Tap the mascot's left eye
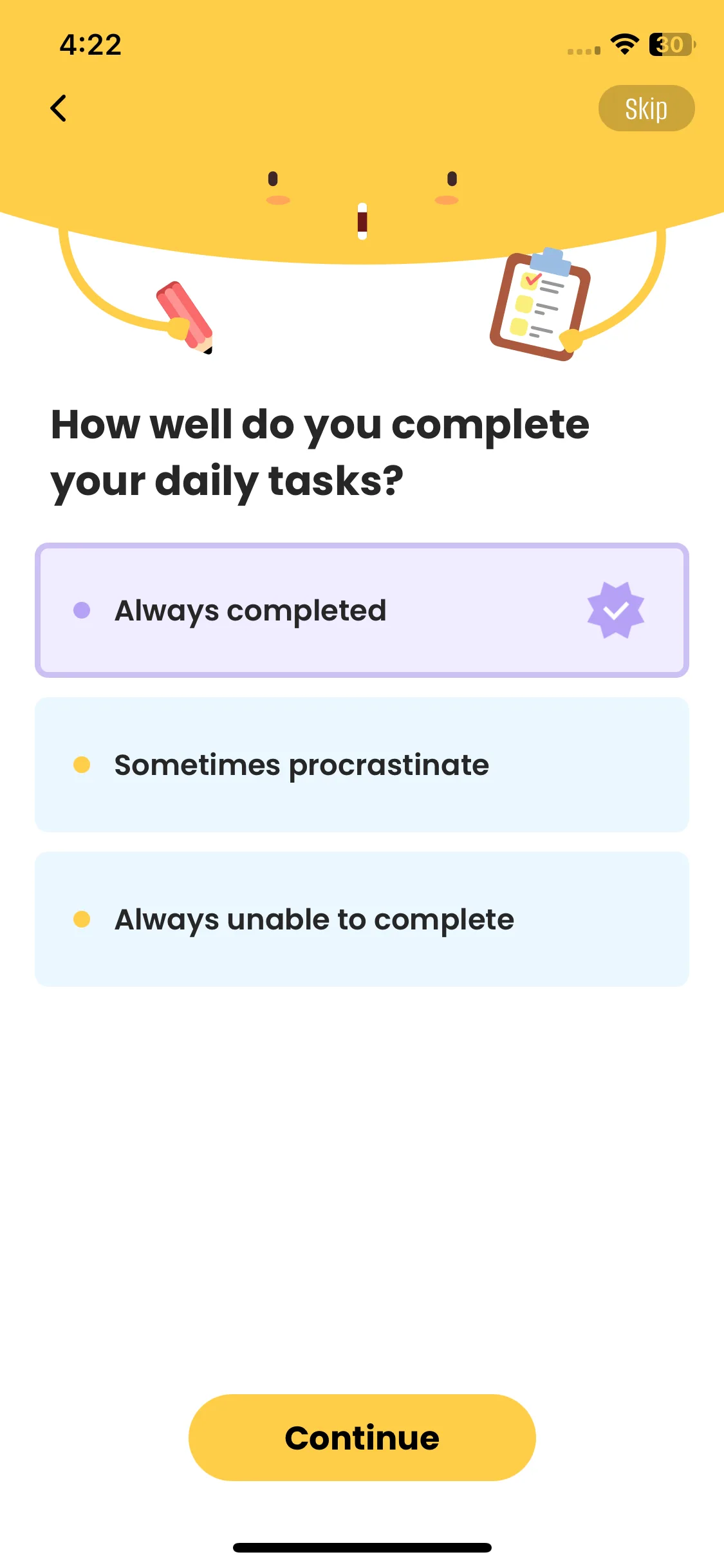Screen dimensions: 724x1568 pyautogui.click(x=273, y=178)
